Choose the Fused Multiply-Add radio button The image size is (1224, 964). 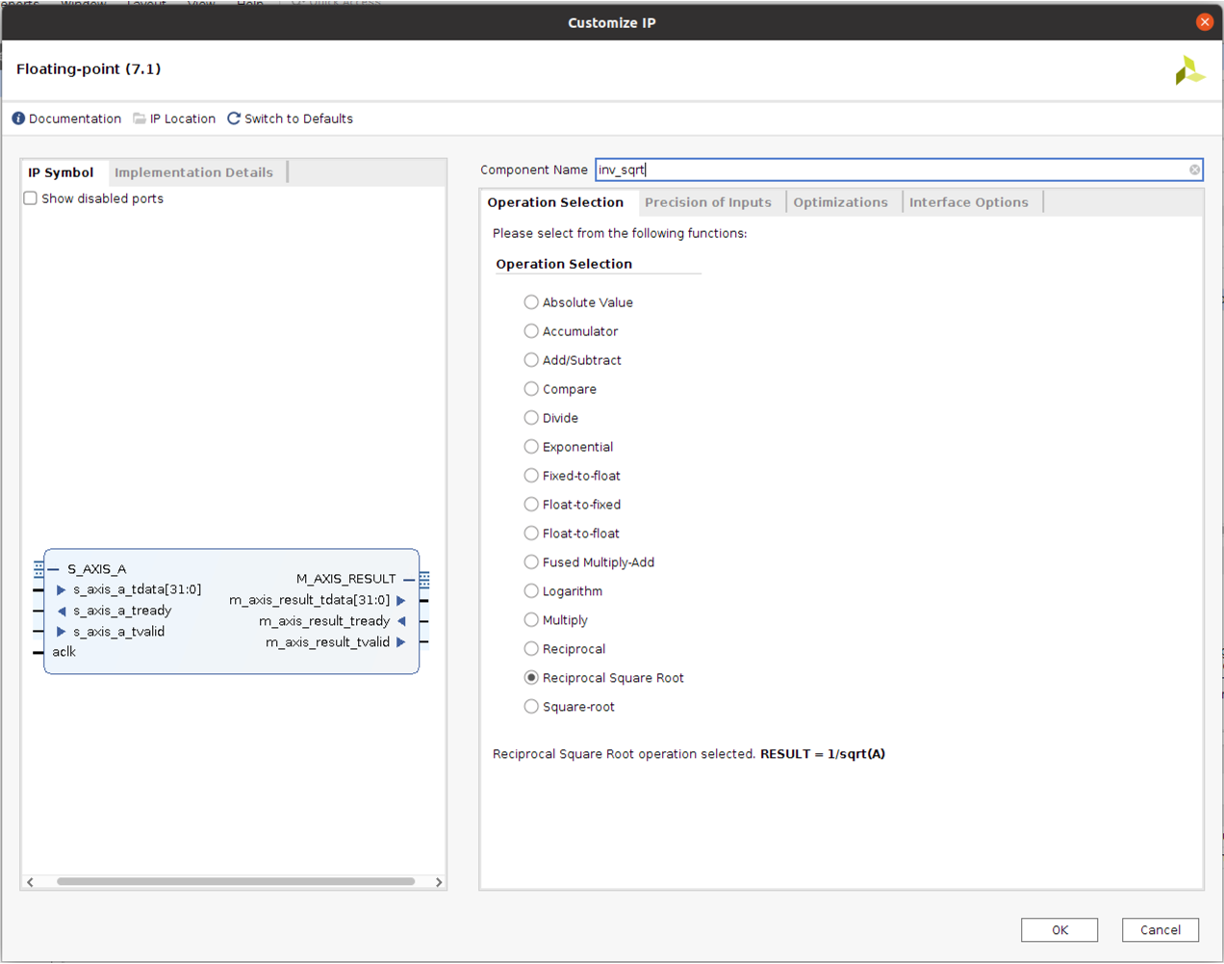(531, 563)
